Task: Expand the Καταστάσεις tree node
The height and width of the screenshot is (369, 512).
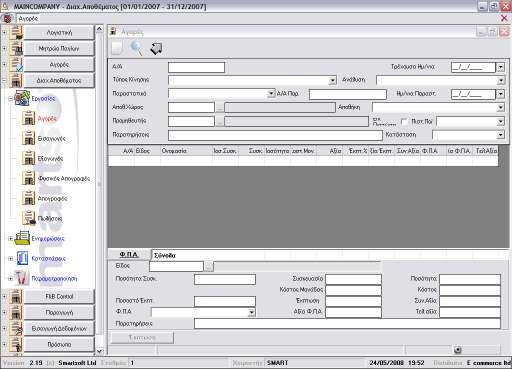Action: [10, 259]
